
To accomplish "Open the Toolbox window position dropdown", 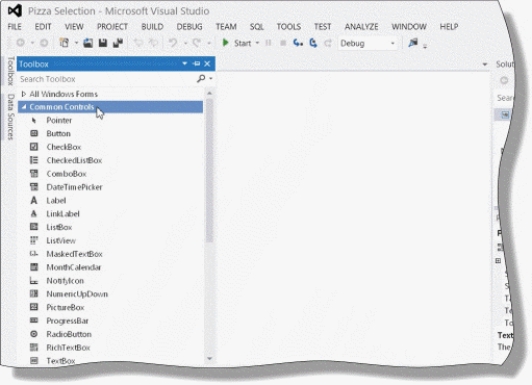I will [185, 64].
